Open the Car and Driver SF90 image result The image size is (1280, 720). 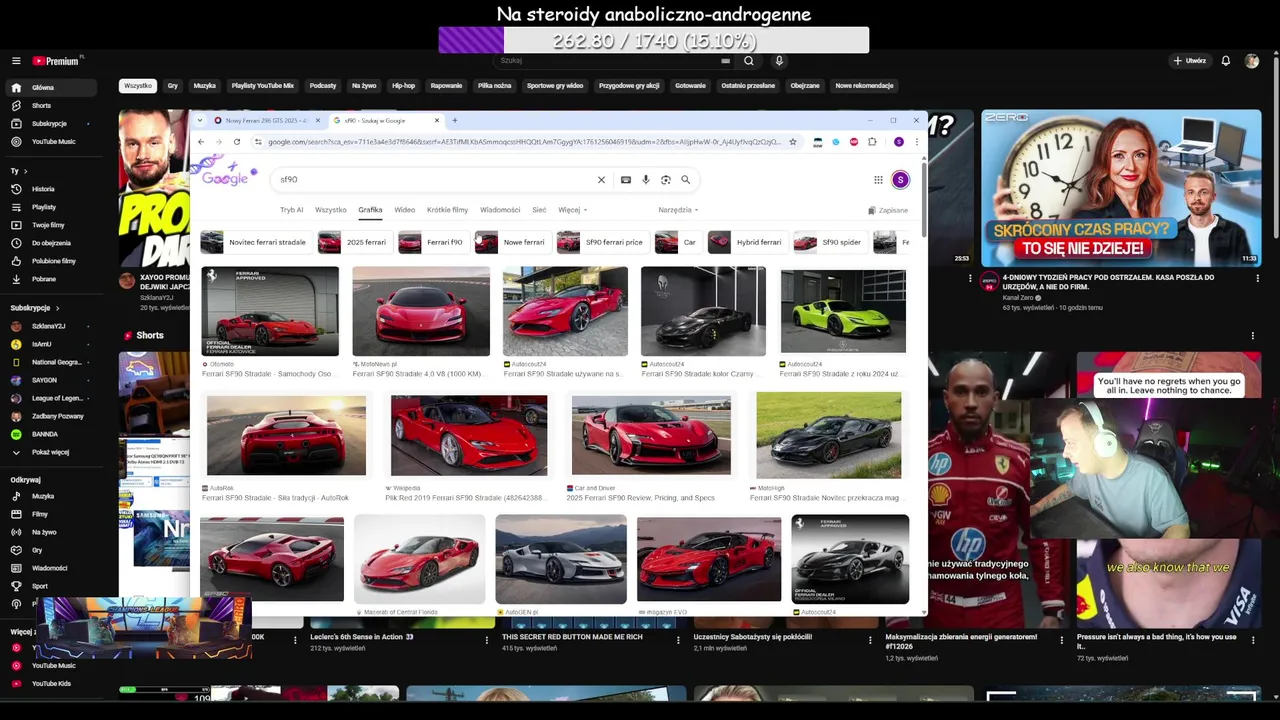coord(651,435)
